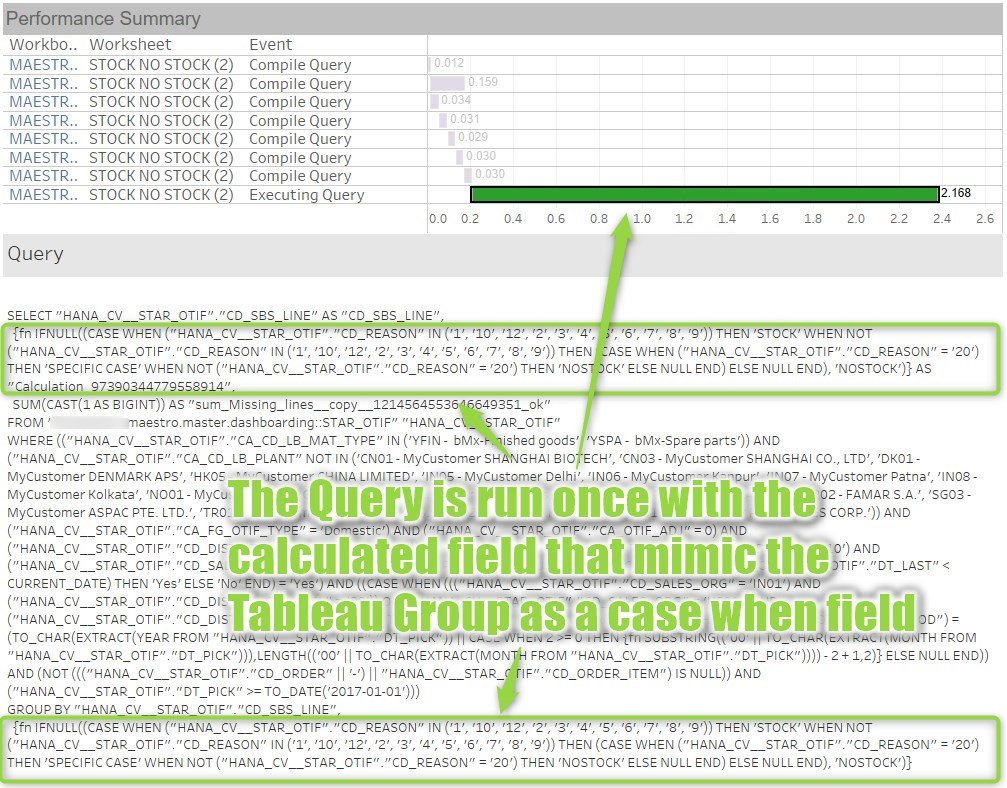
Task: Click the Event column header
Action: click(270, 44)
